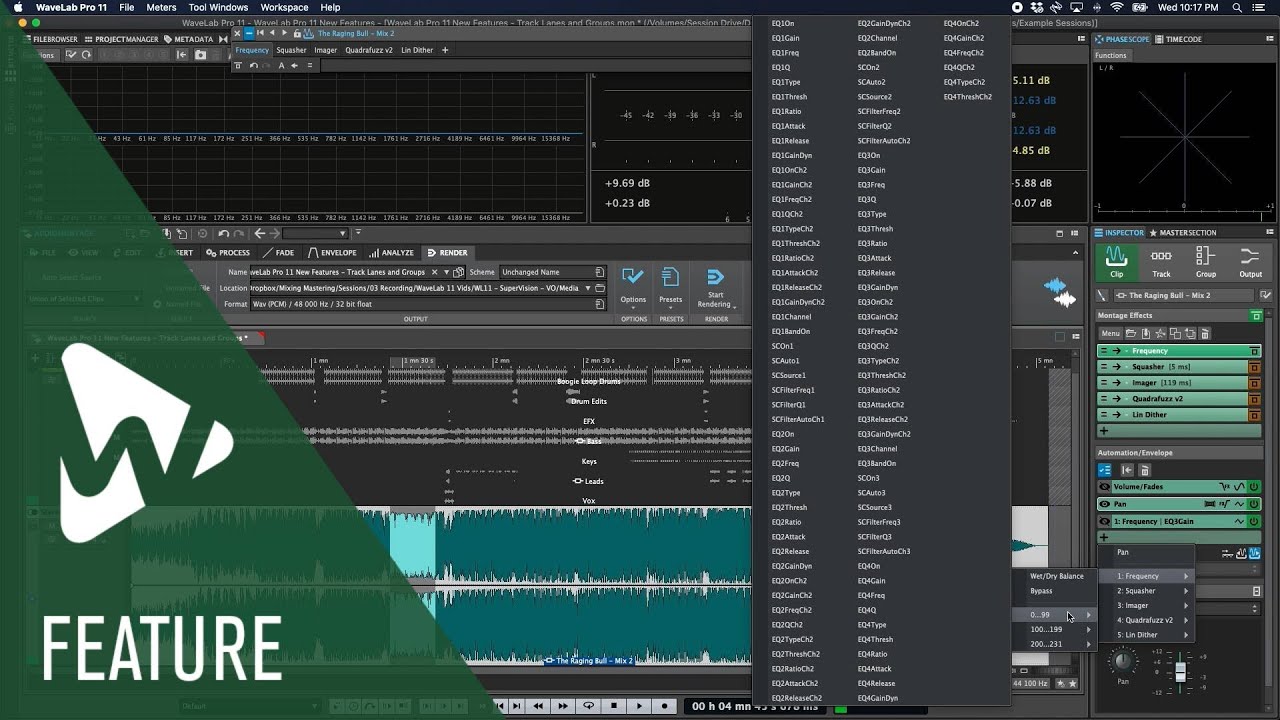Screen dimensions: 1280x720
Task: Switch to the Master Section tab
Action: click(x=1183, y=233)
